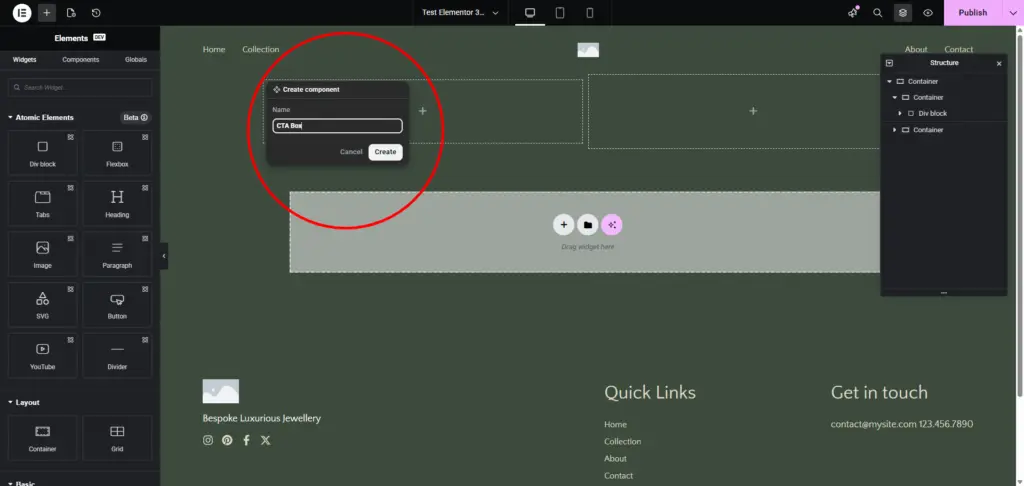Click the component Name input containing CTA Box

point(337,126)
